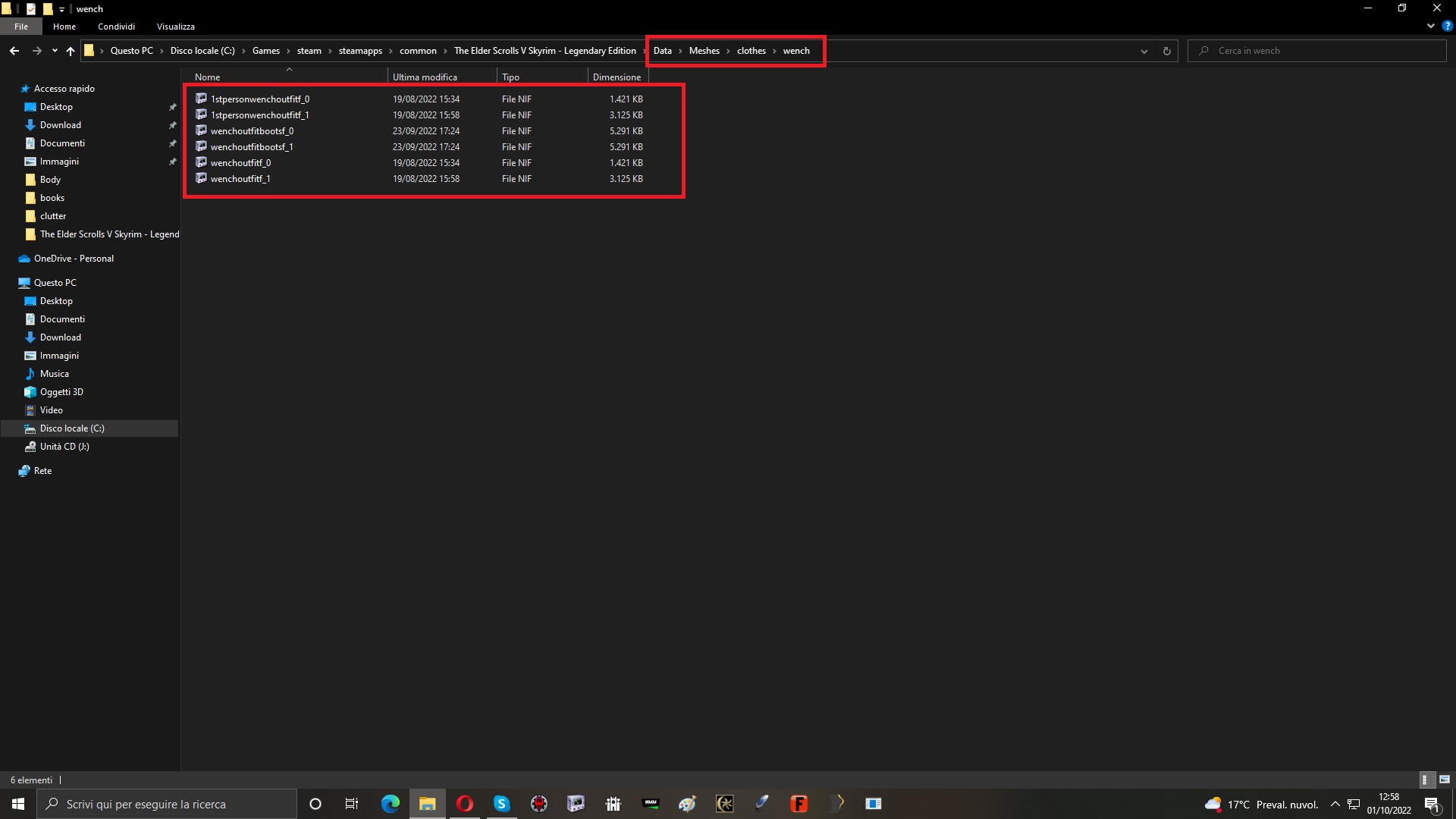Screen dimensions: 1456x819
Task: Open Microsoft Edge from taskbar
Action: click(x=390, y=804)
